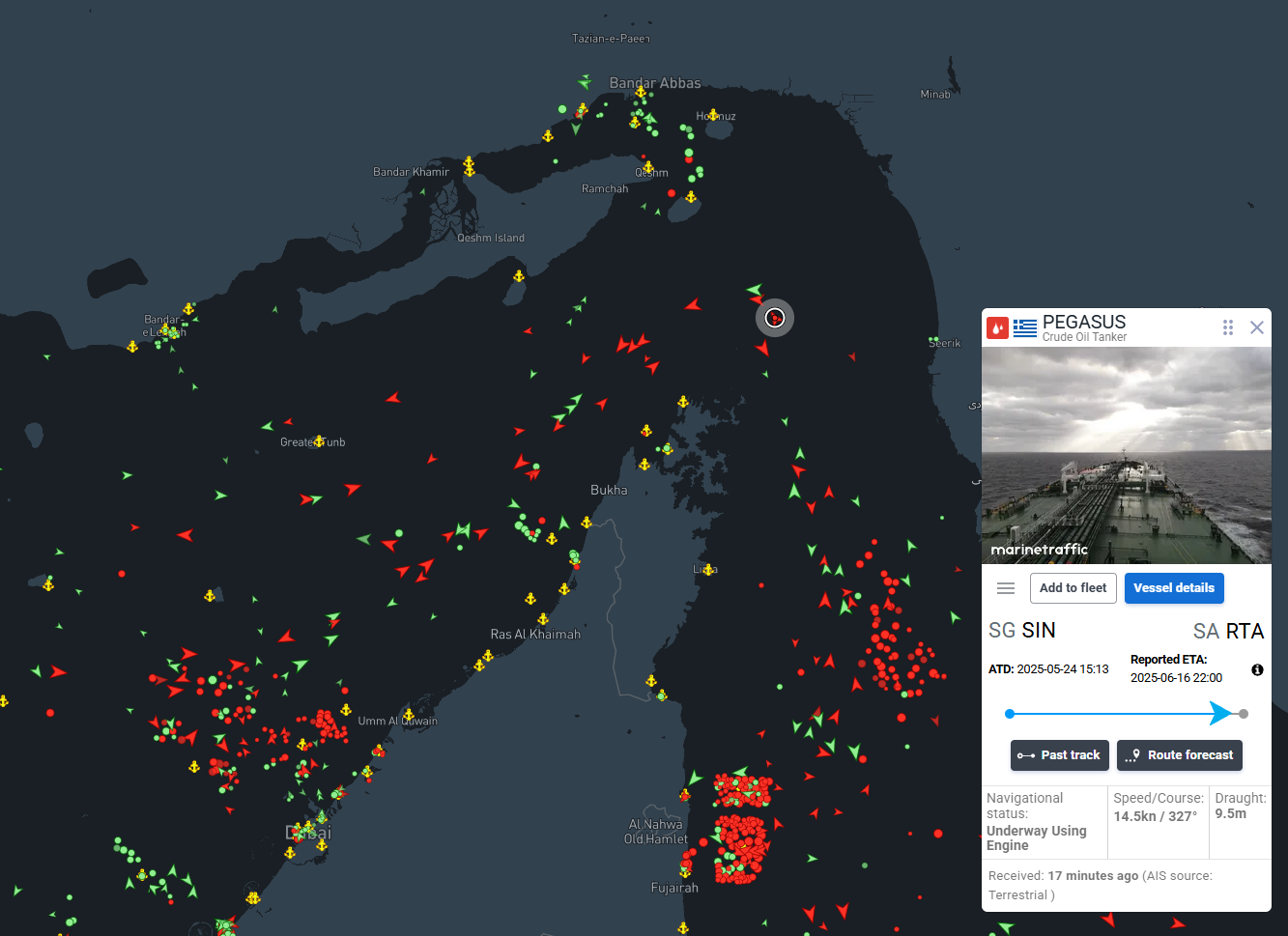
Task: Click the Qeshm Island map label
Action: [x=491, y=238]
